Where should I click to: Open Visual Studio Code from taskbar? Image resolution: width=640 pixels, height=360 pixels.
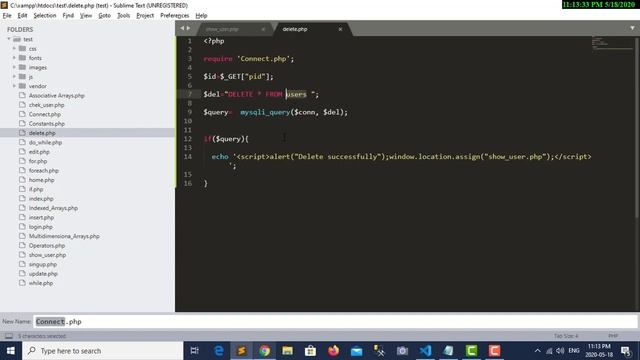(x=425, y=351)
